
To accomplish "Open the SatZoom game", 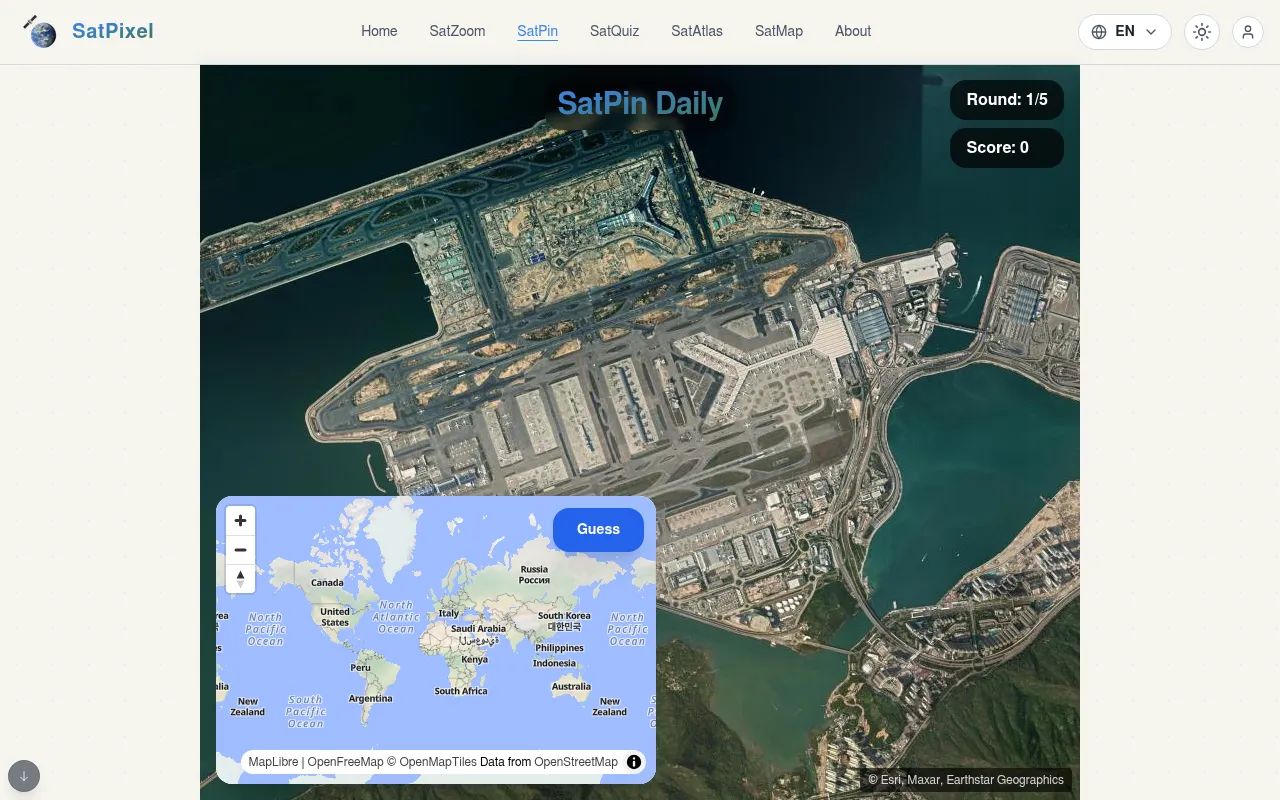I will pyautogui.click(x=457, y=31).
